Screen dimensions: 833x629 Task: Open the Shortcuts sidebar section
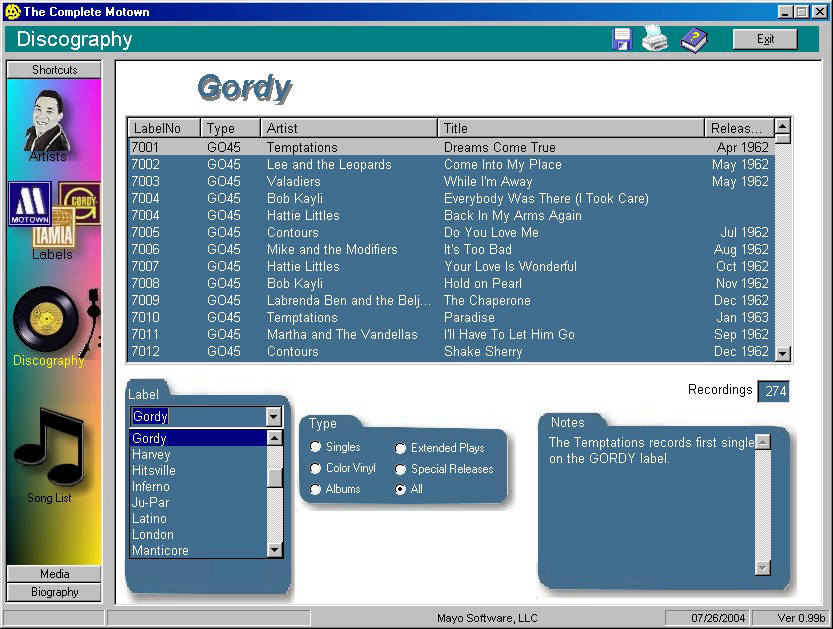[x=54, y=70]
